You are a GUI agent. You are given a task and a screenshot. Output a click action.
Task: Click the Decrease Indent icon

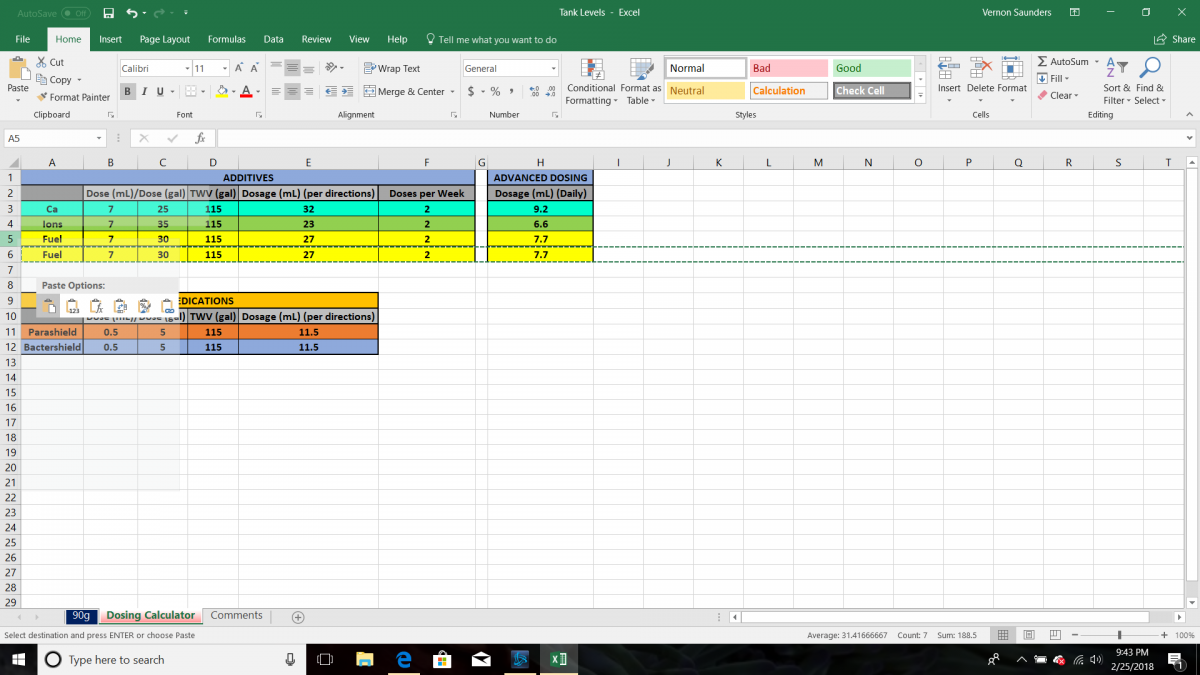(333, 91)
